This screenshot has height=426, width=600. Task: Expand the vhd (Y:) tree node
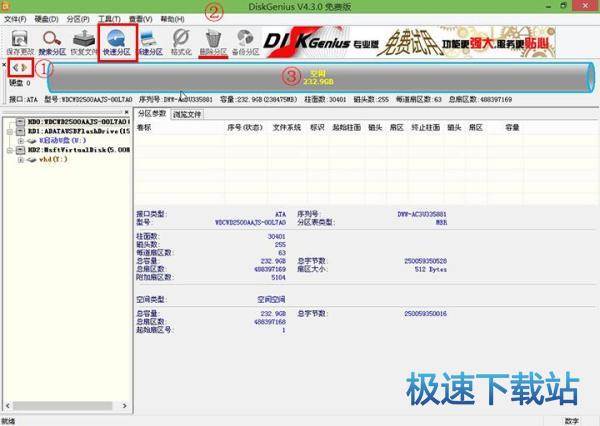coord(21,159)
